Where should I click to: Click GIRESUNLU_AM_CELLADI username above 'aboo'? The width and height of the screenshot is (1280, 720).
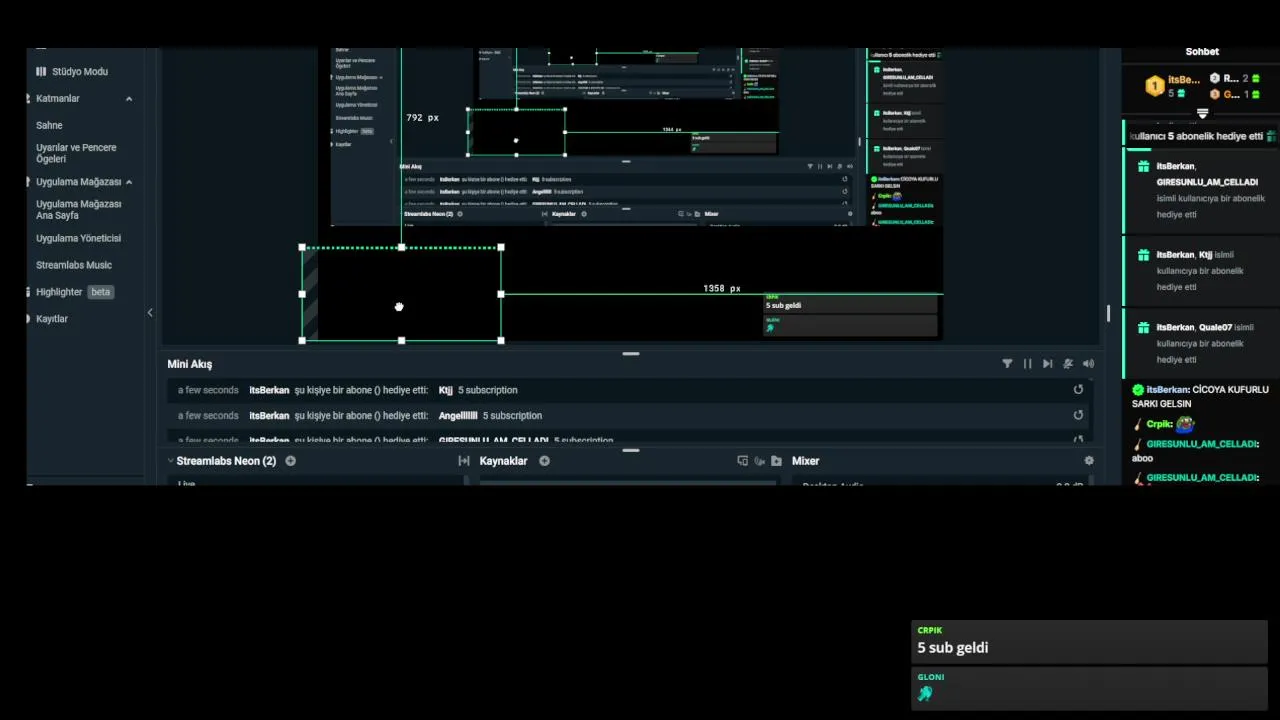(1201, 444)
